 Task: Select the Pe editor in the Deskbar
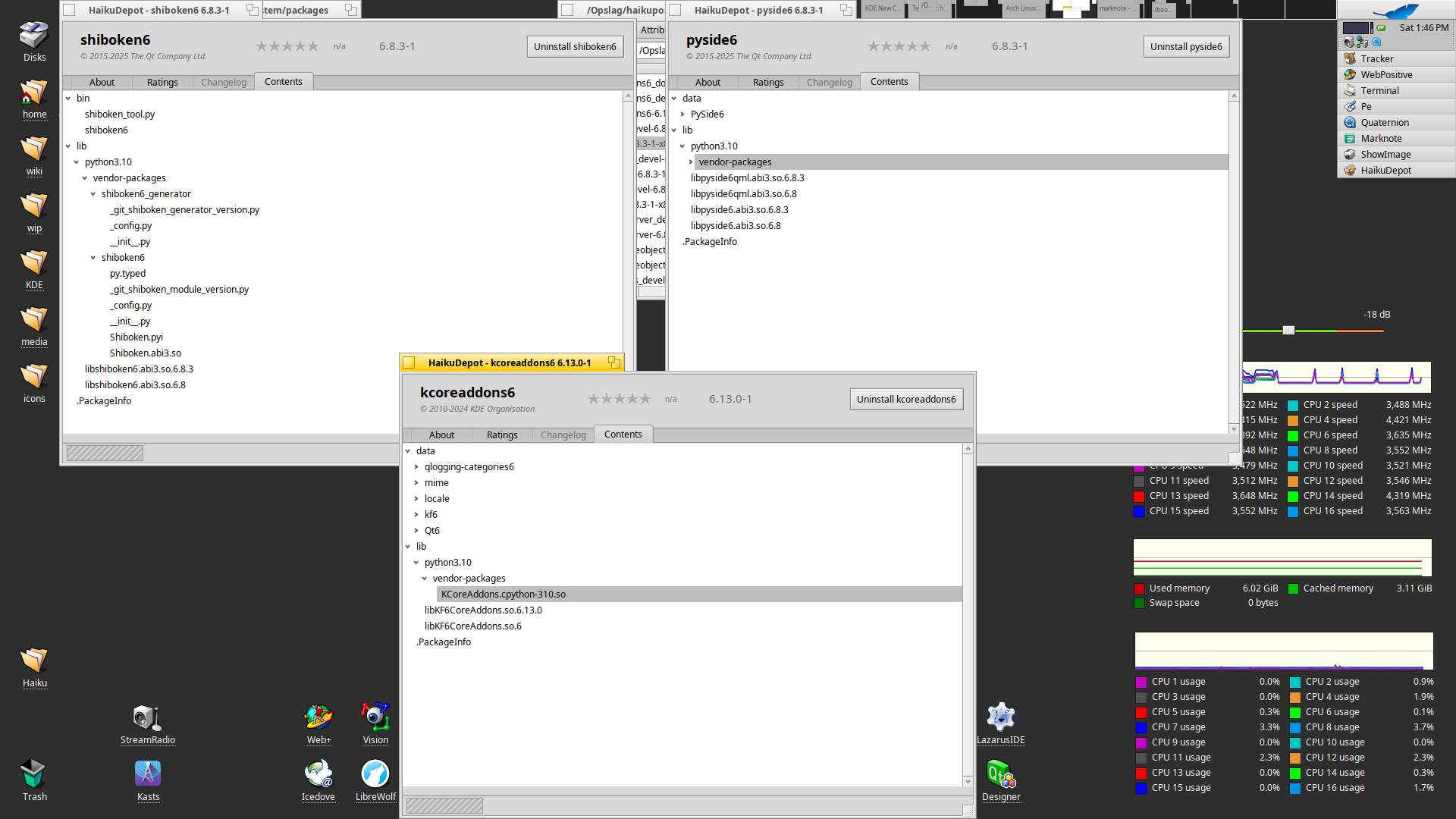[x=1396, y=106]
